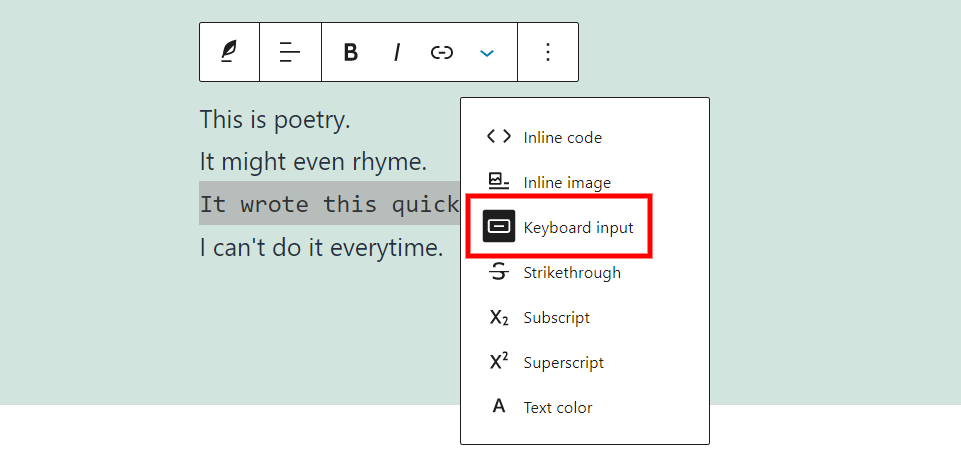Select the "Inline code" menu label
961x471 pixels.
562,137
